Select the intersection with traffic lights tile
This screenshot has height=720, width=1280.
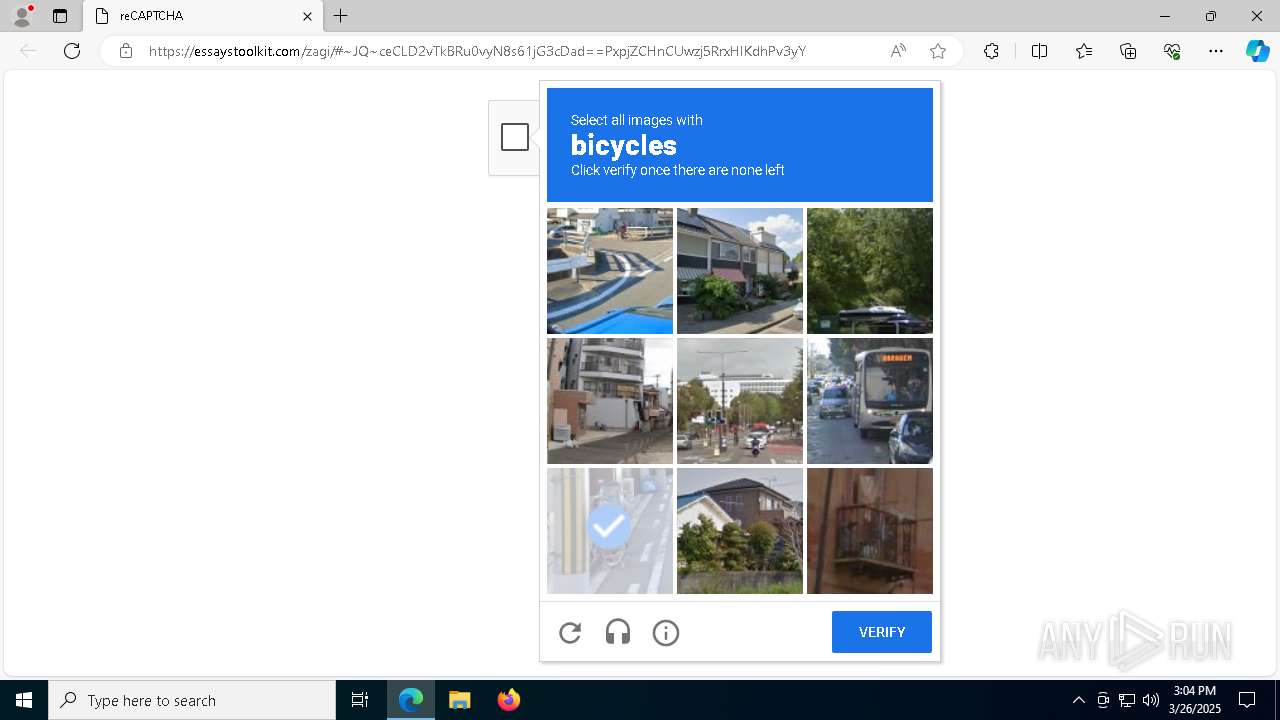point(740,401)
